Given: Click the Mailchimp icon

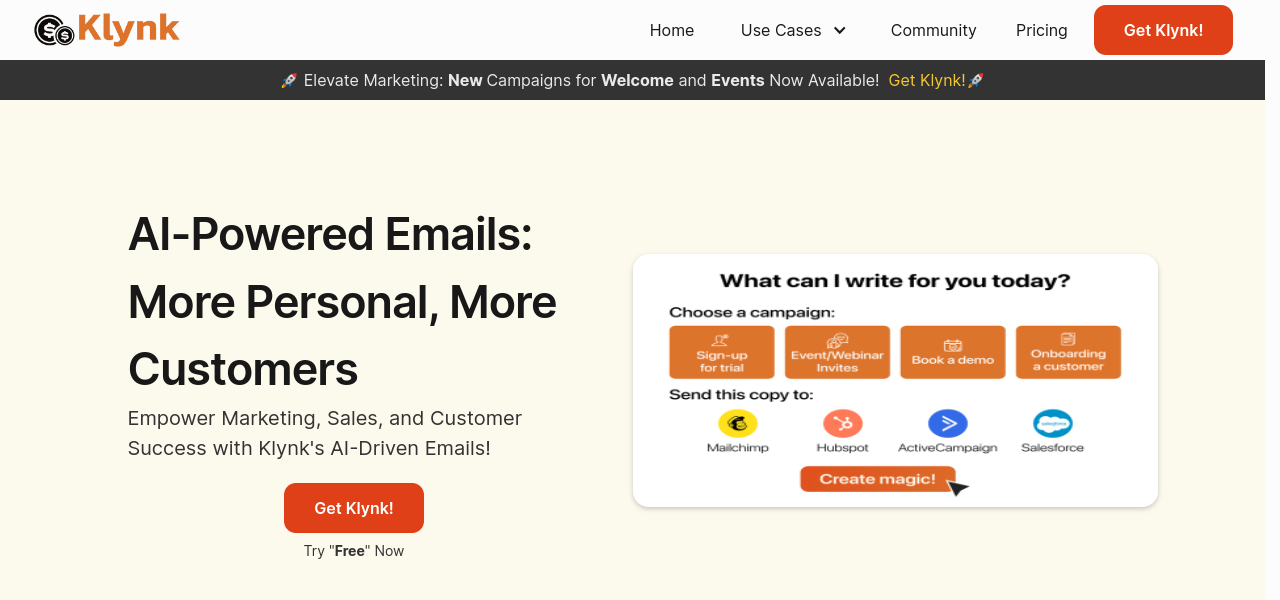Looking at the screenshot, I should click(x=738, y=424).
